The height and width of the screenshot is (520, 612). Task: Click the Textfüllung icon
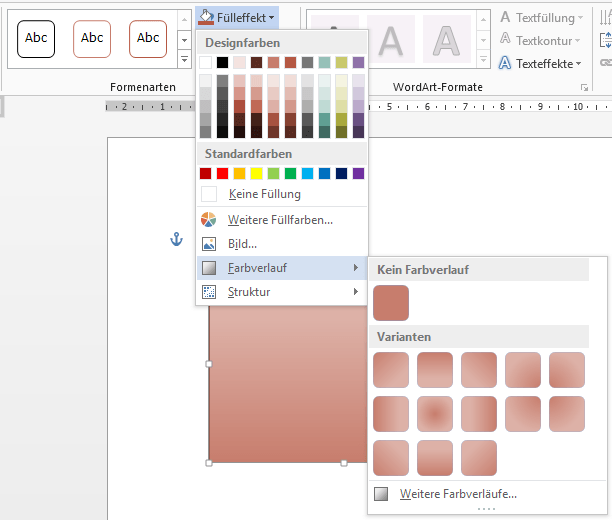(506, 18)
